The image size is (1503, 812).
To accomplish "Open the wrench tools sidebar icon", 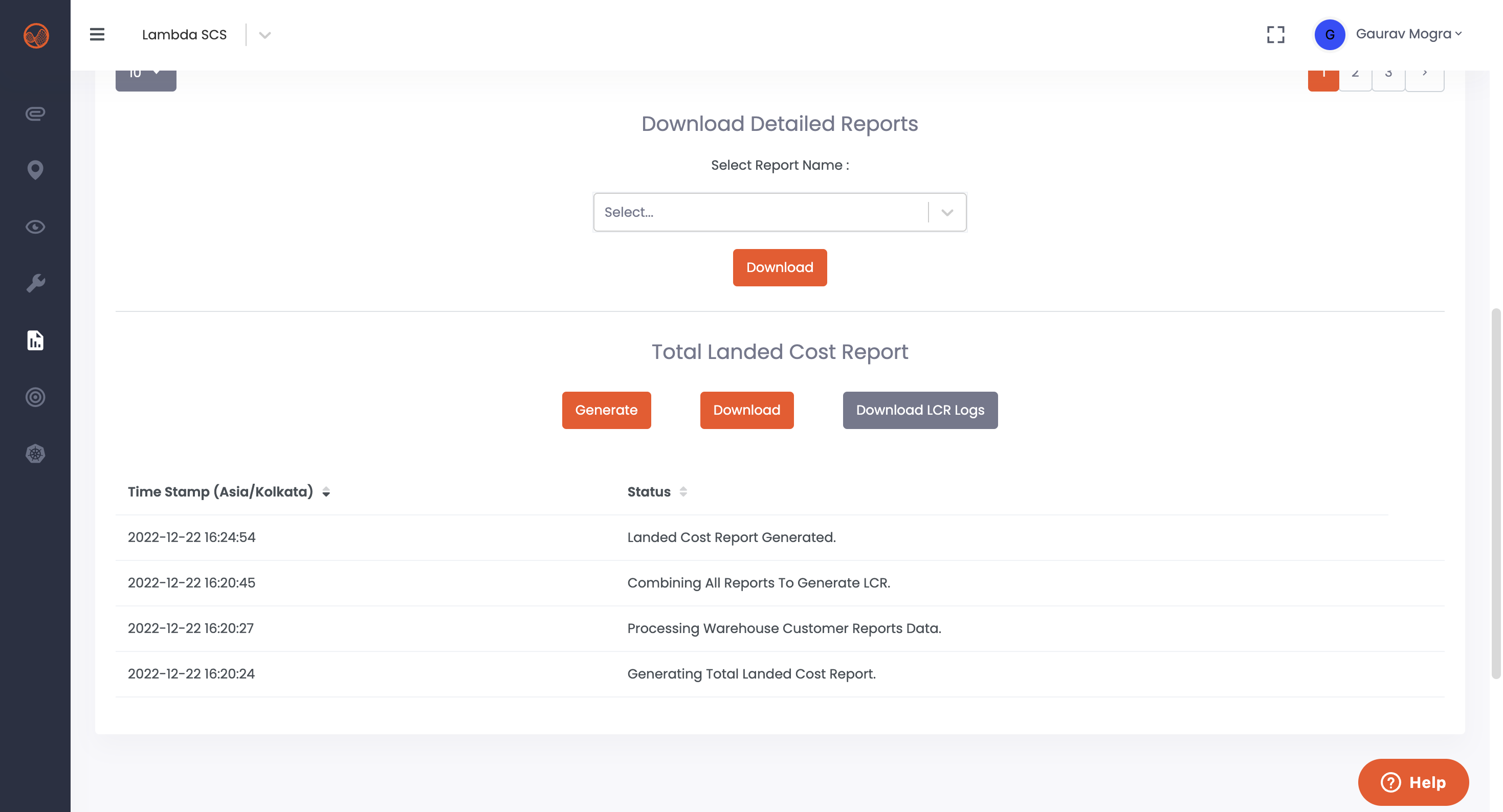I will click(36, 283).
